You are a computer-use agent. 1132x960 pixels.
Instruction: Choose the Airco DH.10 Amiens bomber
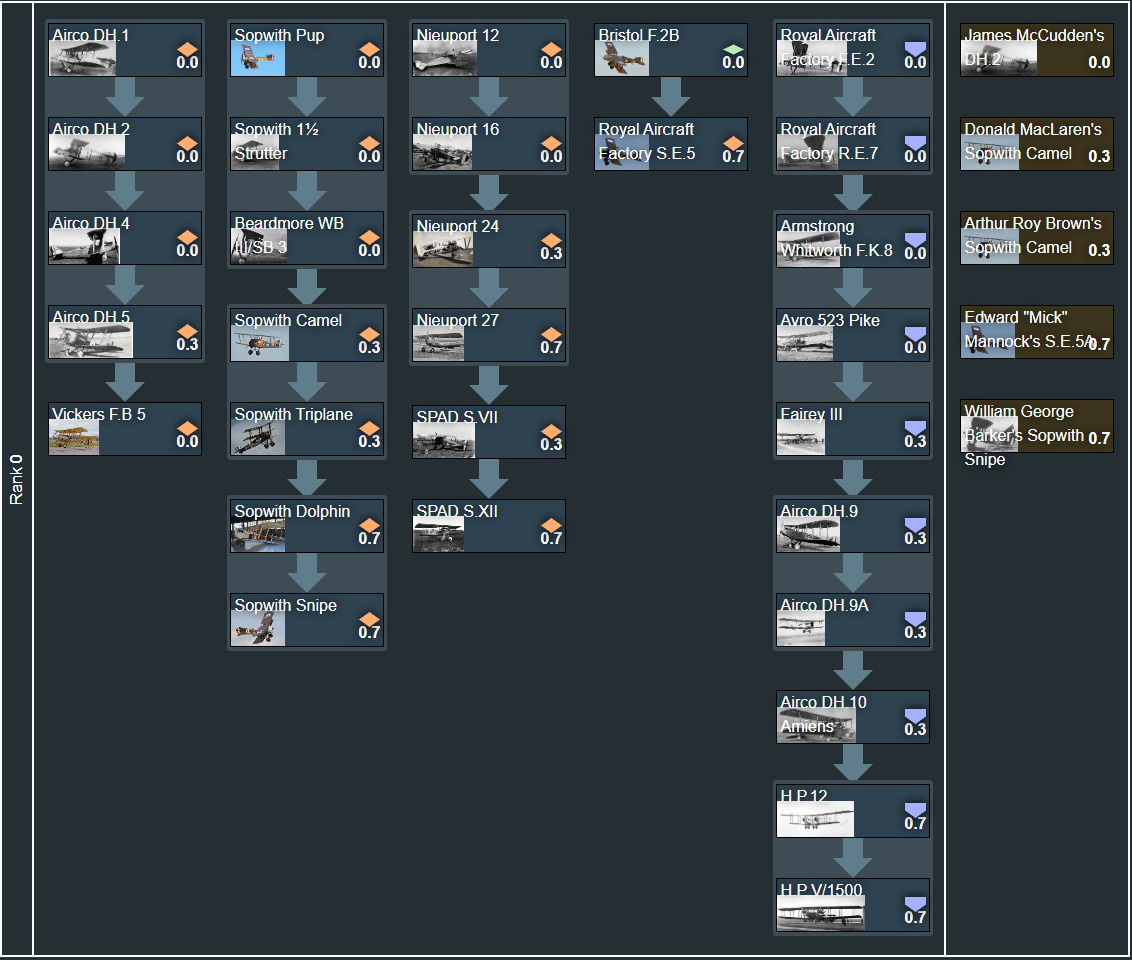click(853, 717)
